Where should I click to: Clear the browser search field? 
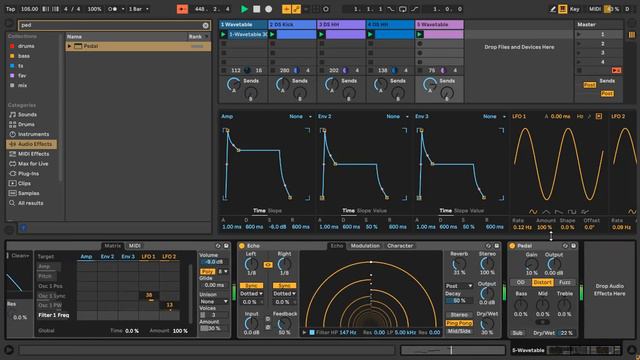pos(205,25)
